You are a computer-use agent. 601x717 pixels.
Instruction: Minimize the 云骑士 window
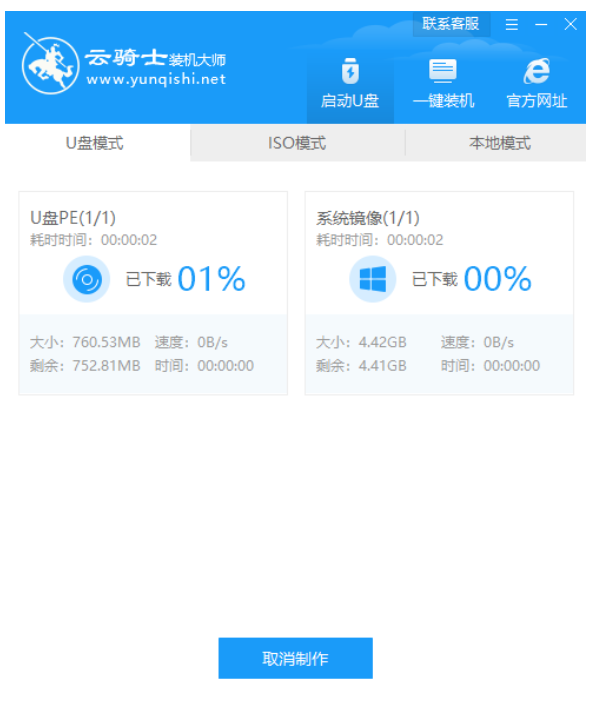click(x=541, y=25)
